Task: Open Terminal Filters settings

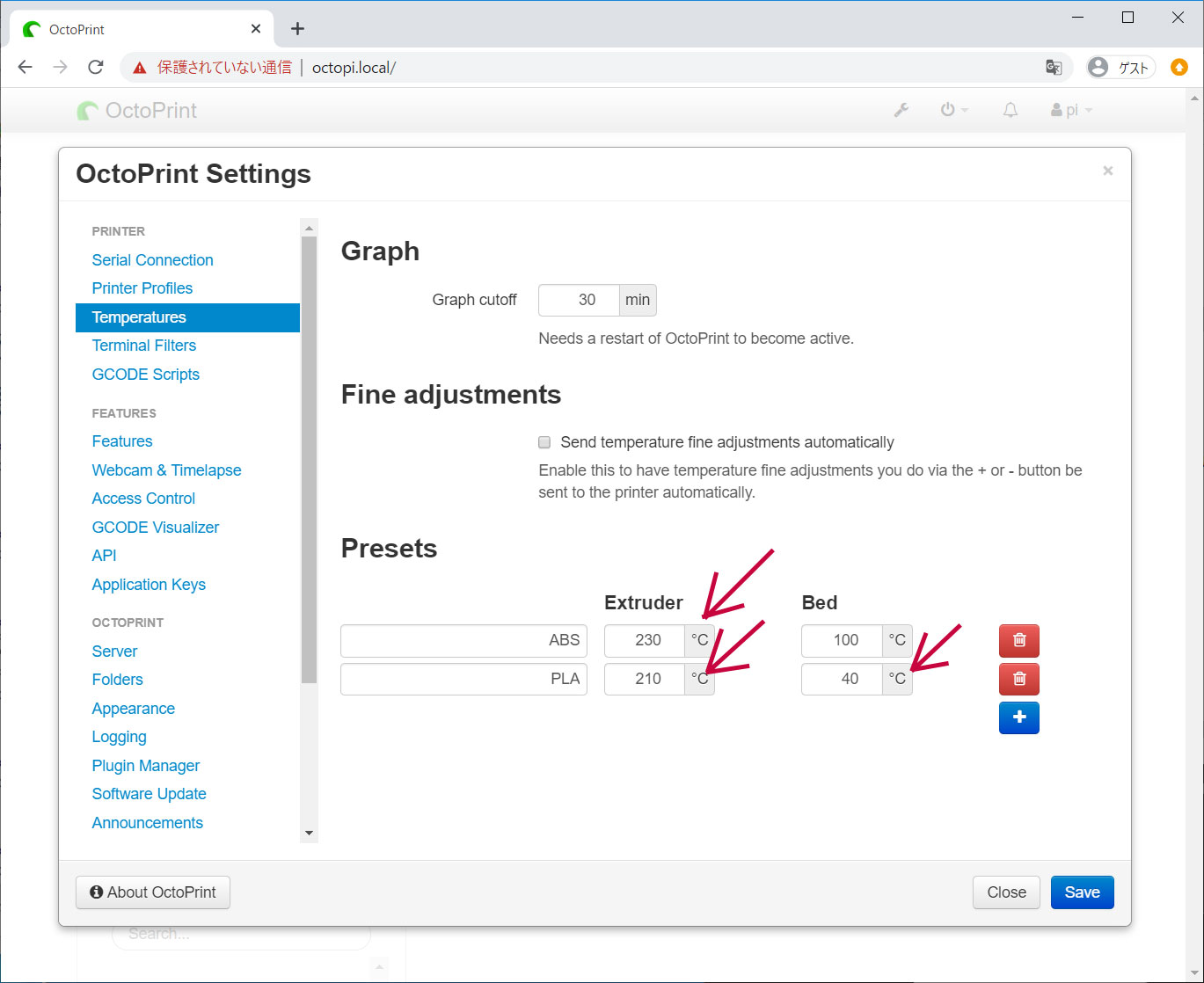Action: 143,346
